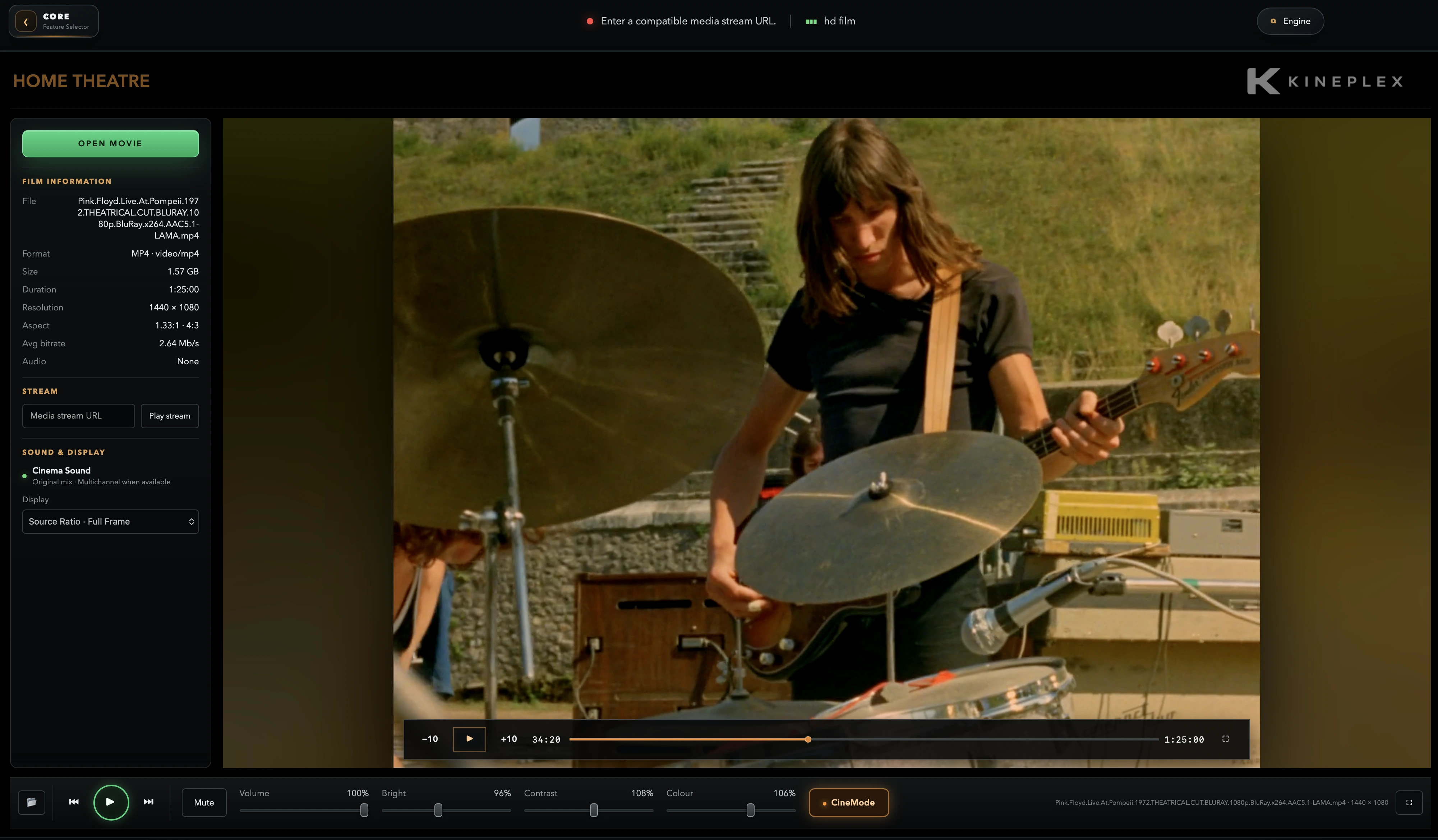Image resolution: width=1438 pixels, height=840 pixels.
Task: Click the fullscreen icon in bottom bar
Action: click(x=1408, y=802)
